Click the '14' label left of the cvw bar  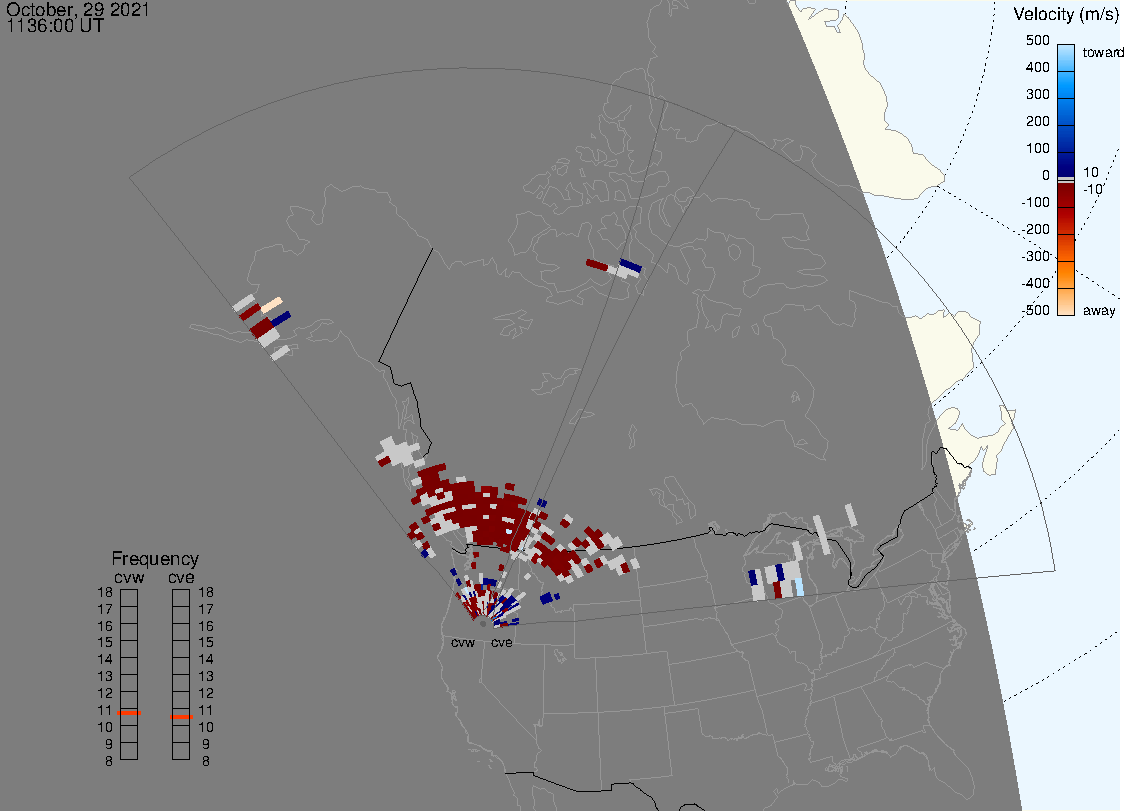click(105, 660)
